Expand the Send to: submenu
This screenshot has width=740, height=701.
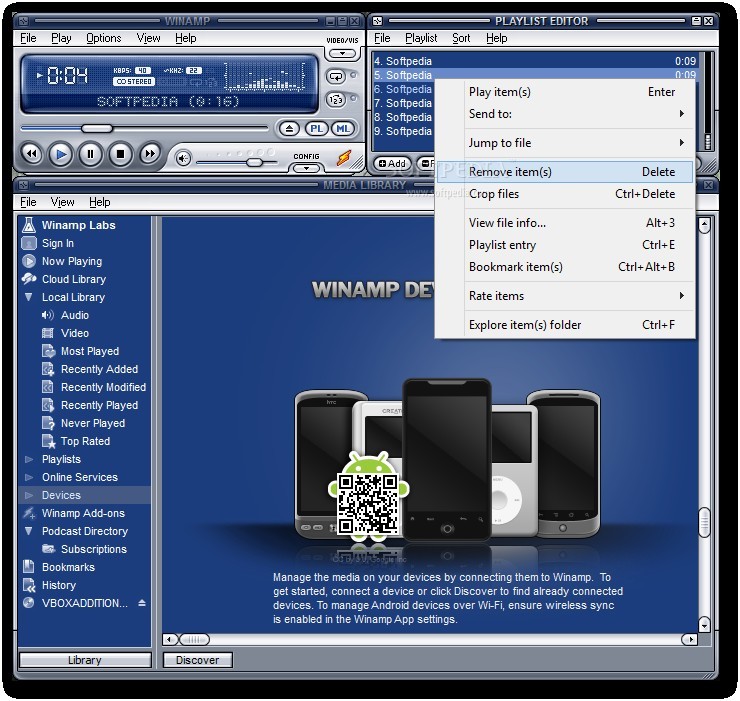(x=564, y=114)
